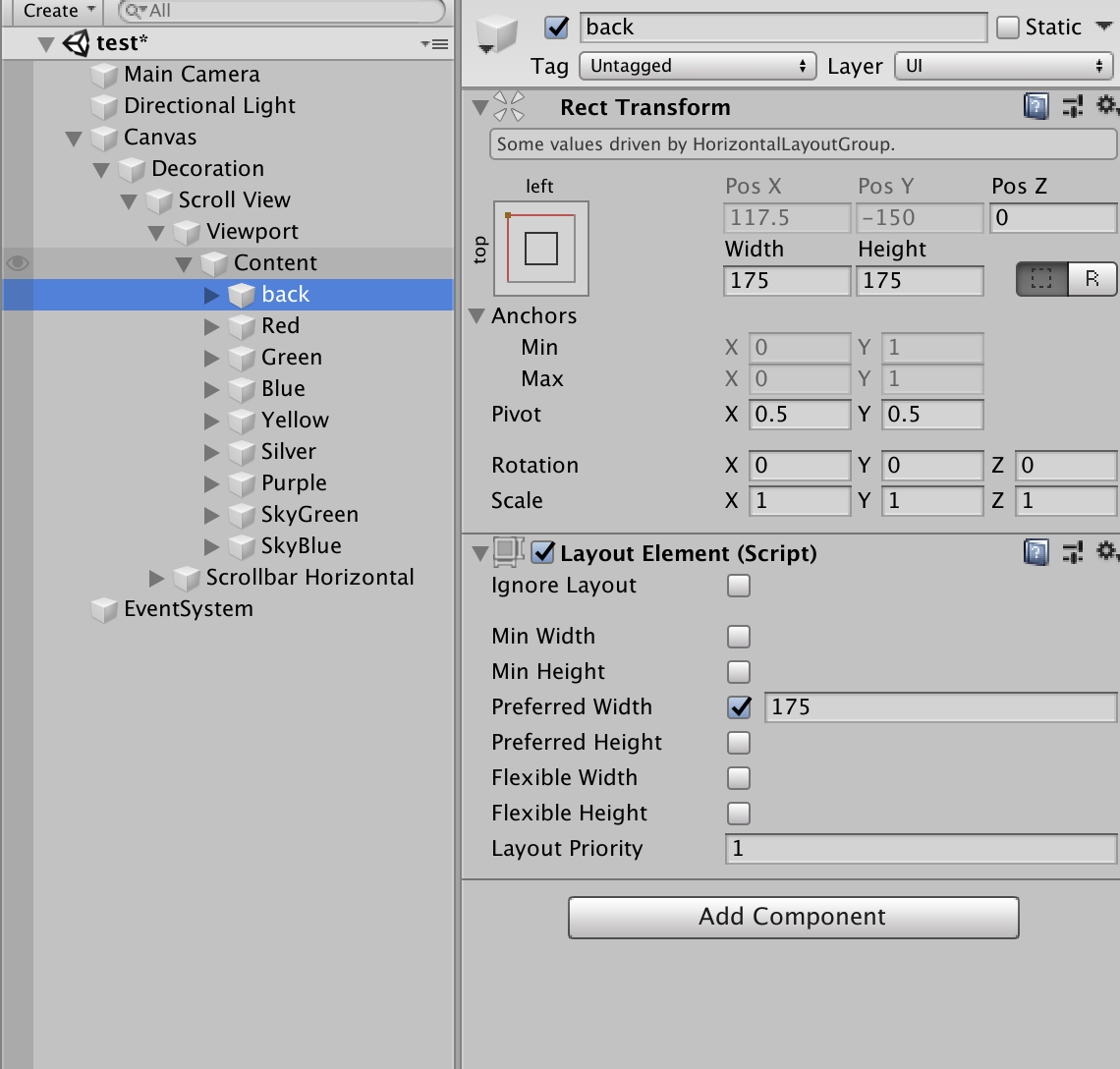Open Layout Element preset selector icon

[1072, 552]
